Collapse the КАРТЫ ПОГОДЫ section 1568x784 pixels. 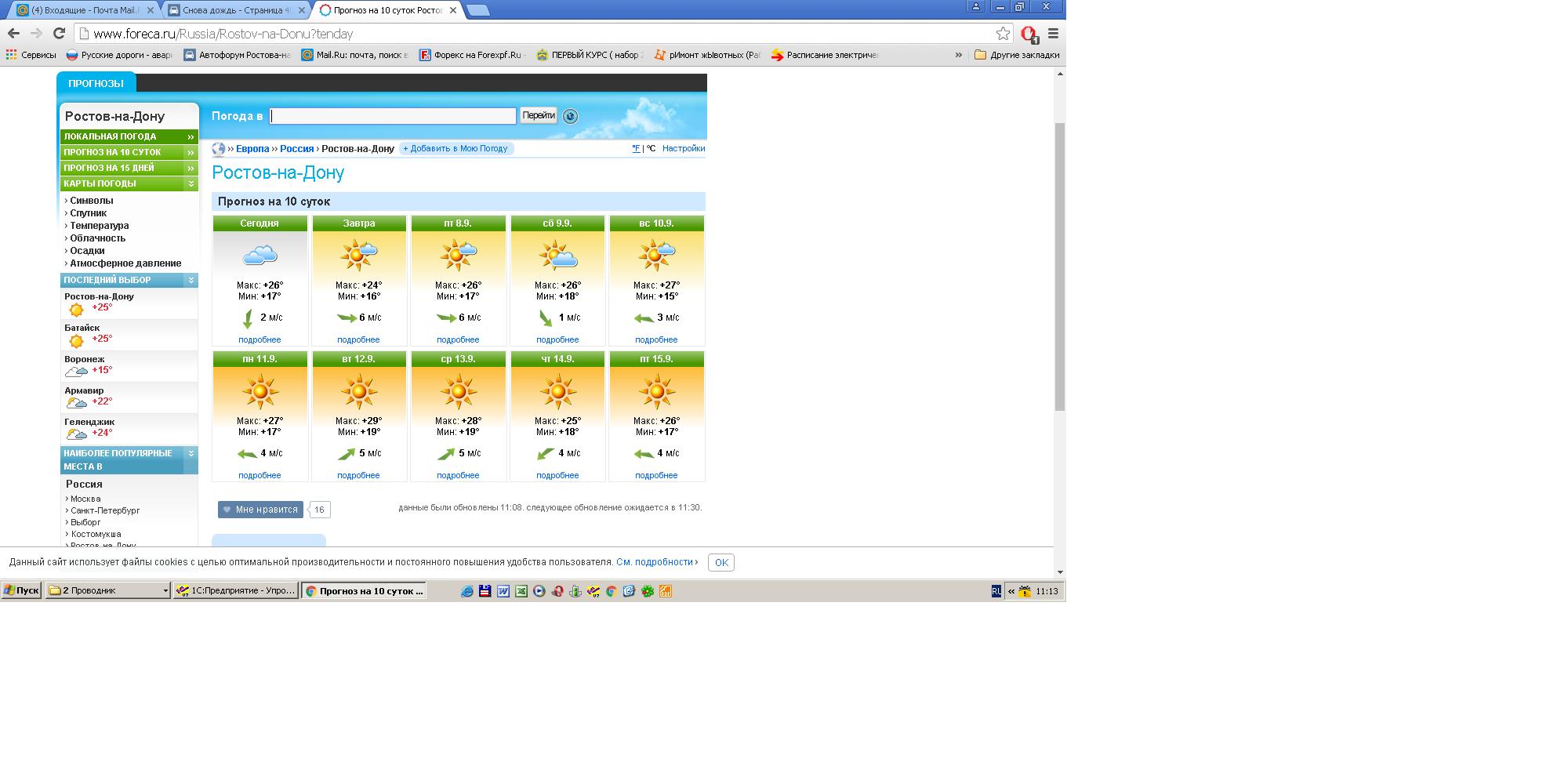(x=191, y=183)
